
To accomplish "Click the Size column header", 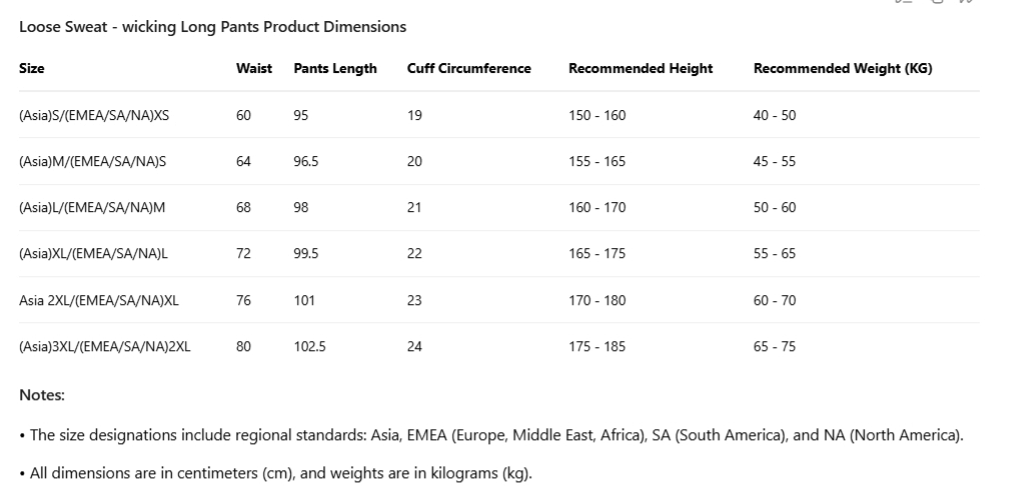I will pos(32,69).
